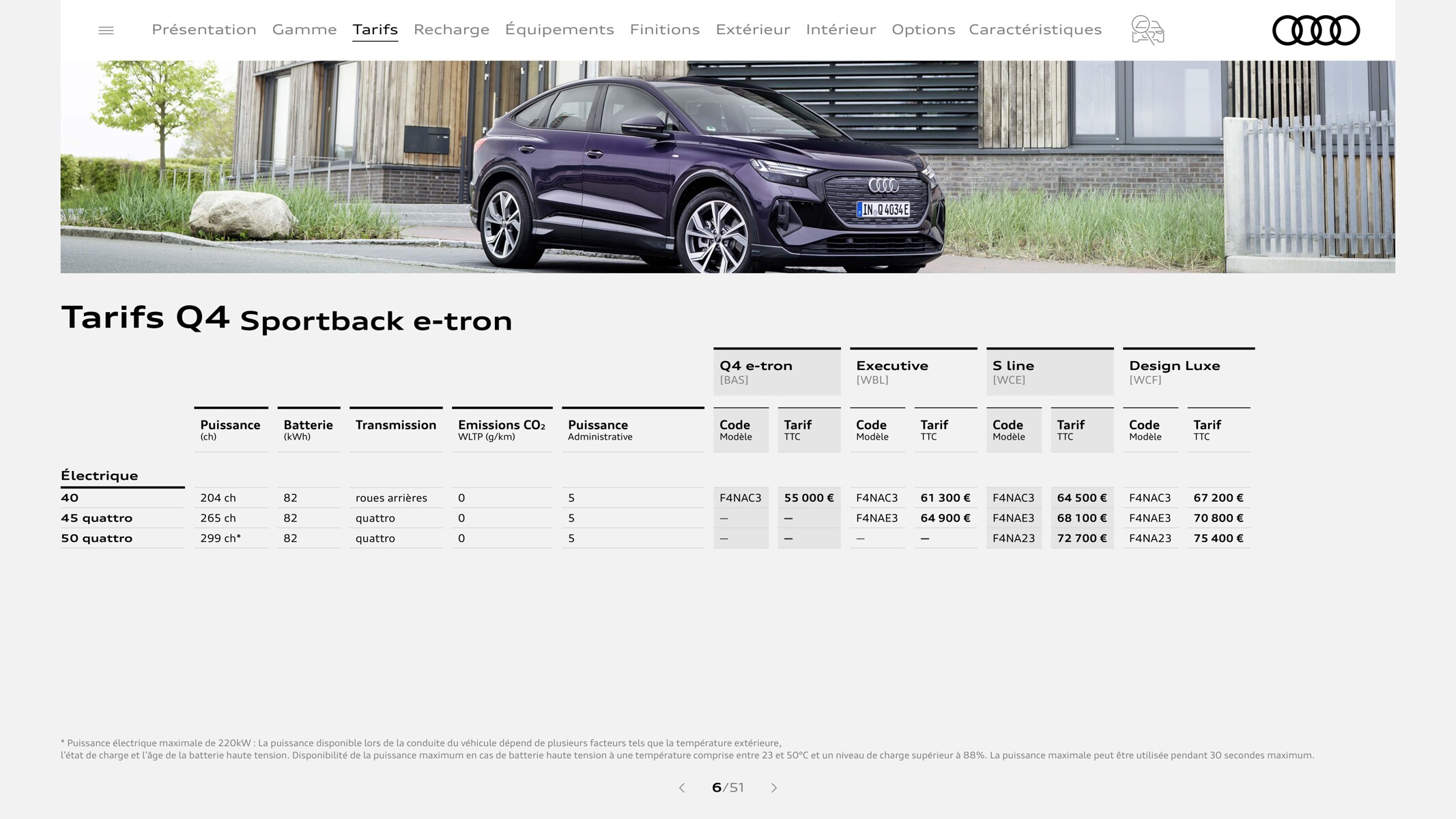The height and width of the screenshot is (819, 1456).
Task: Select the 45 quattro row label
Action: 97,518
